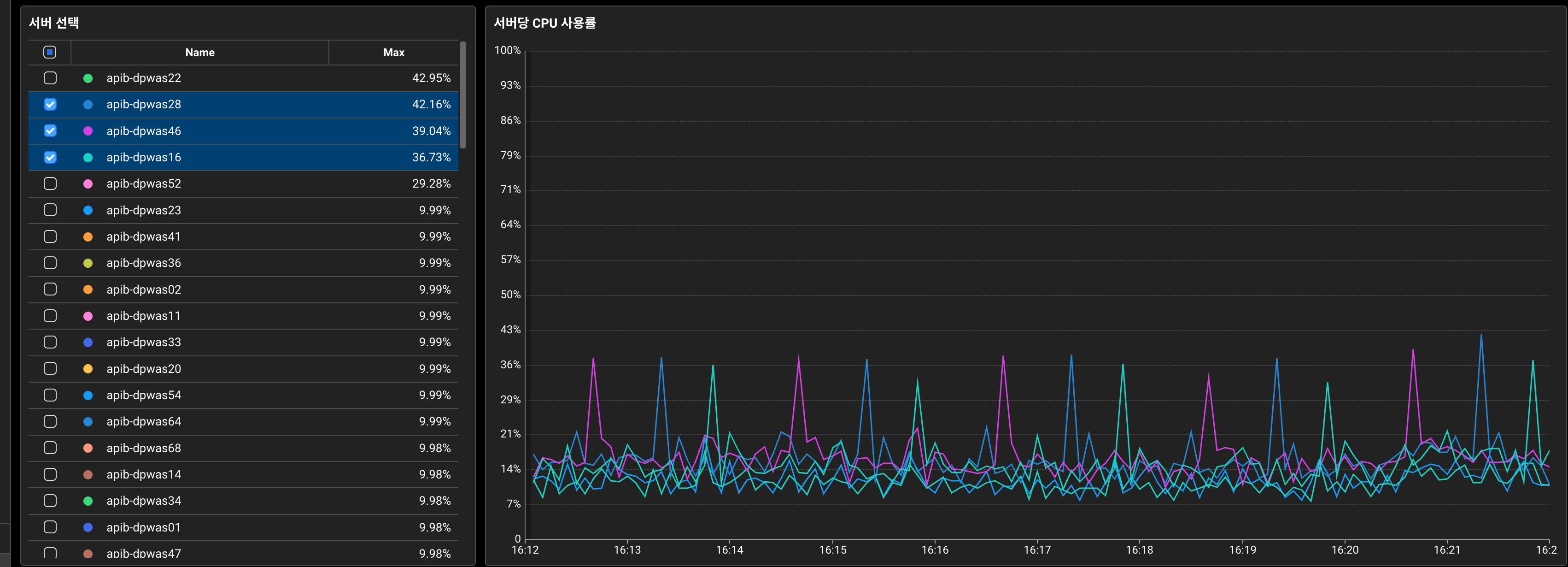Select the apib-dpwas33 server row
Screen dimensions: 1568x567
pos(144,342)
